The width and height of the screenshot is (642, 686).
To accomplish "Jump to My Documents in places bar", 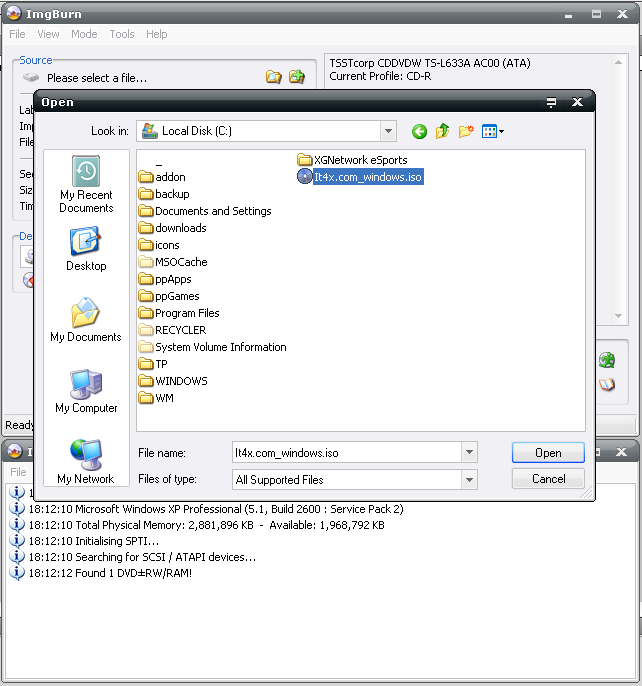I will click(x=86, y=319).
